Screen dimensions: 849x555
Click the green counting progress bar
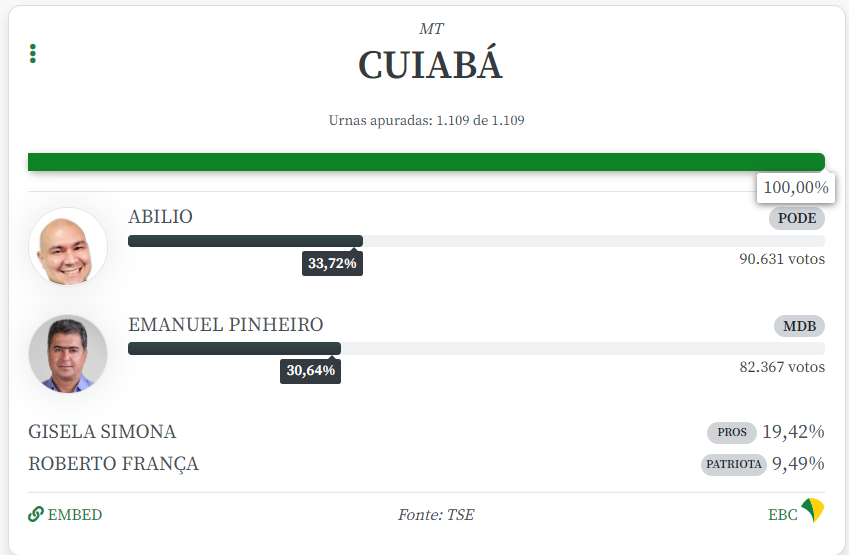click(x=426, y=162)
